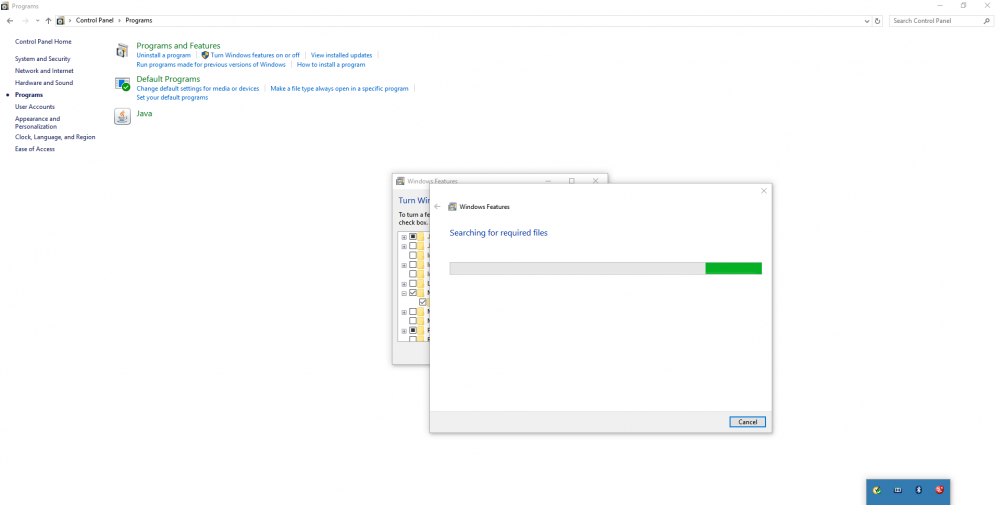This screenshot has width=1000, height=505.
Task: Click the shield icon beside Turn Windows features
Action: click(205, 55)
